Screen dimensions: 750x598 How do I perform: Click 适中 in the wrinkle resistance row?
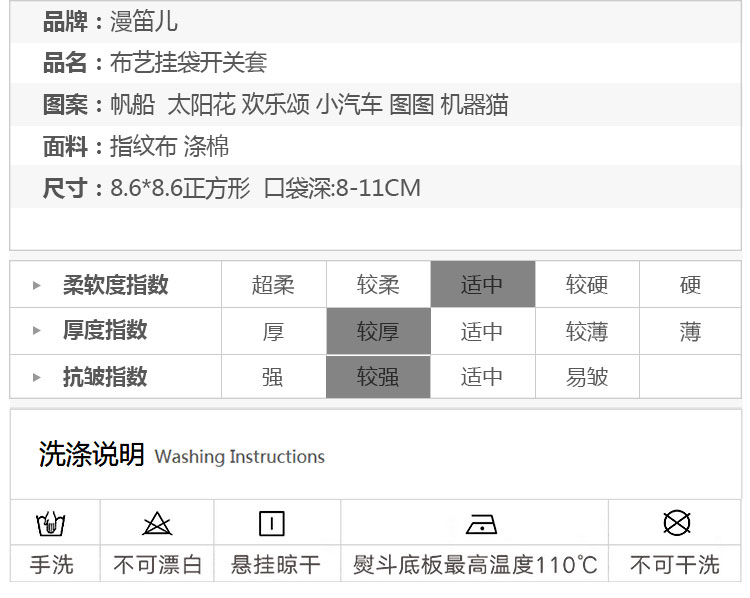[483, 377]
